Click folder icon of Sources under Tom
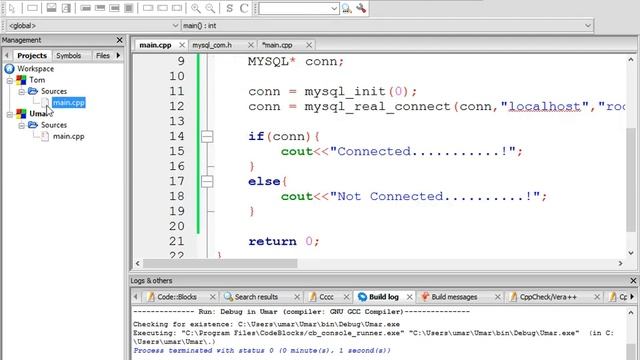640x360 pixels. (x=33, y=91)
